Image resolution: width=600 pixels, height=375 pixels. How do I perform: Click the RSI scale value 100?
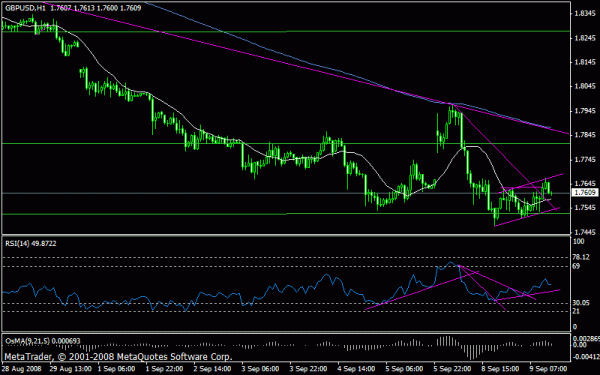pyautogui.click(x=579, y=241)
